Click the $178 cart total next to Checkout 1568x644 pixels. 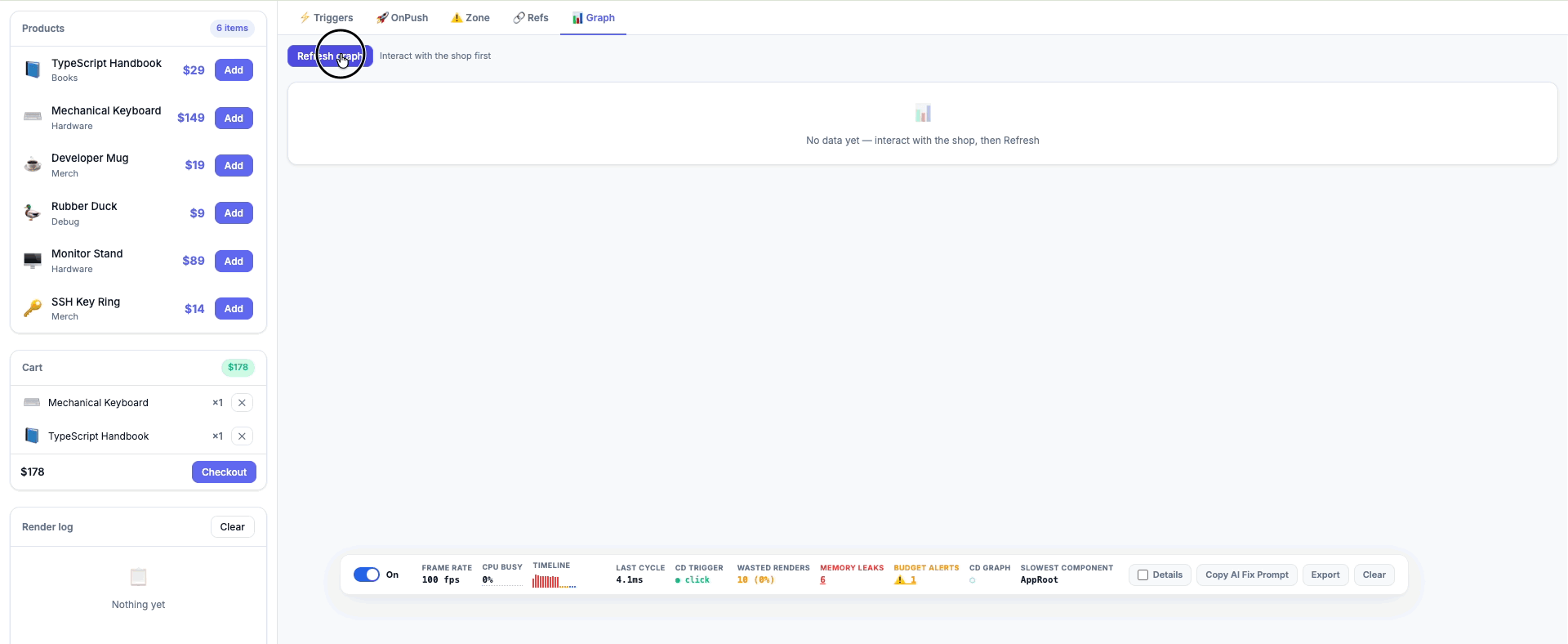33,472
